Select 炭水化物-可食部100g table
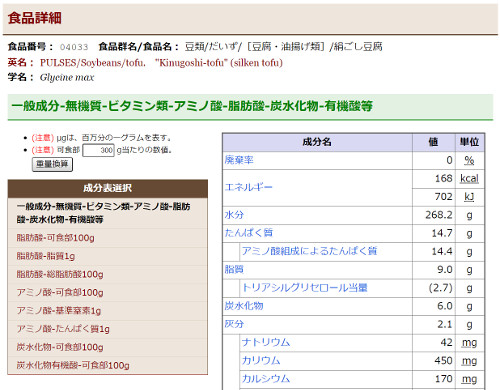The height and width of the screenshot is (390, 500). pyautogui.click(x=60, y=347)
